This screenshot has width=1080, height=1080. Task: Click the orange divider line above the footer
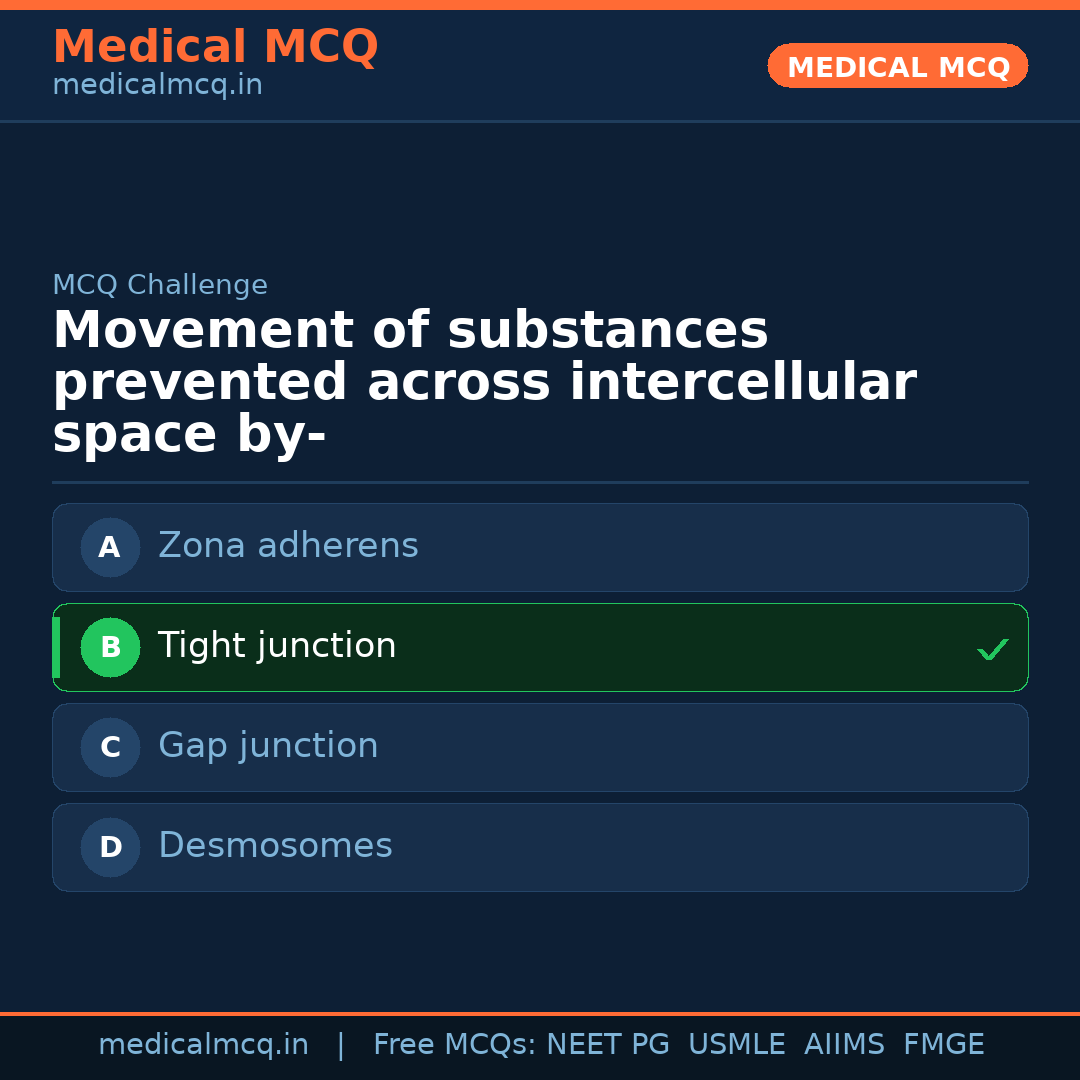pyautogui.click(x=540, y=1012)
